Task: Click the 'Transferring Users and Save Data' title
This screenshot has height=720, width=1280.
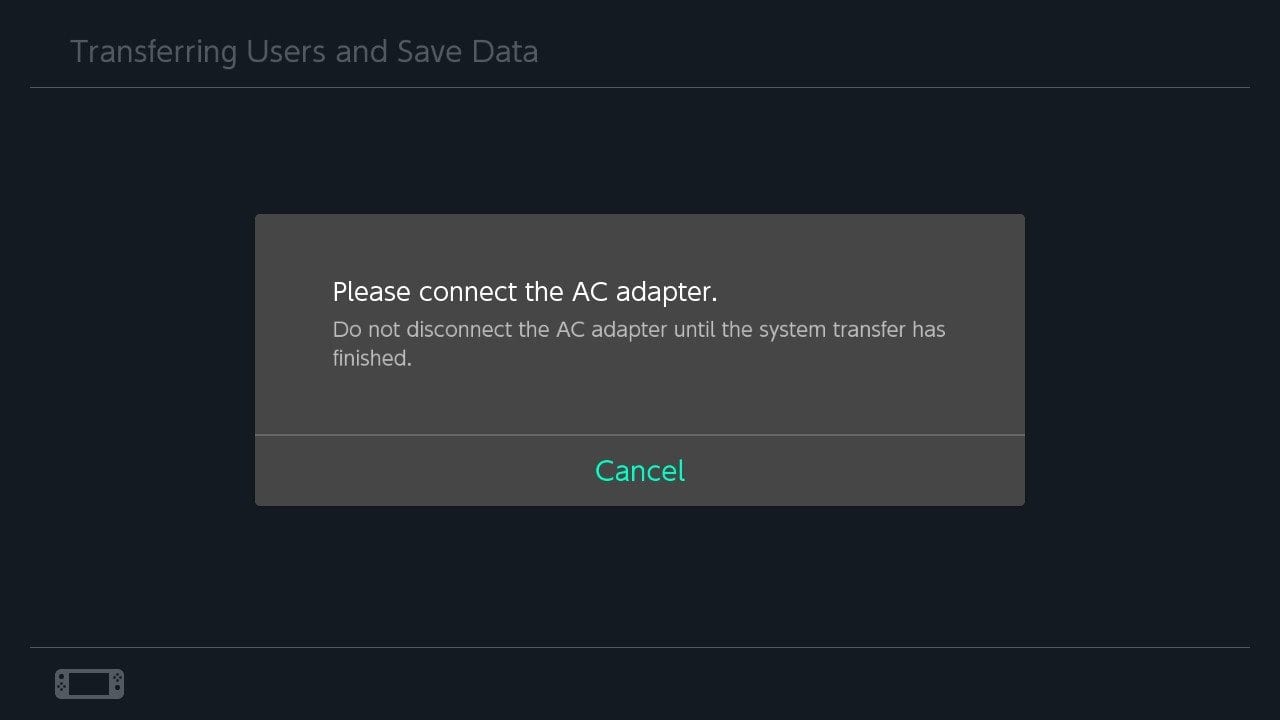Action: [x=304, y=52]
